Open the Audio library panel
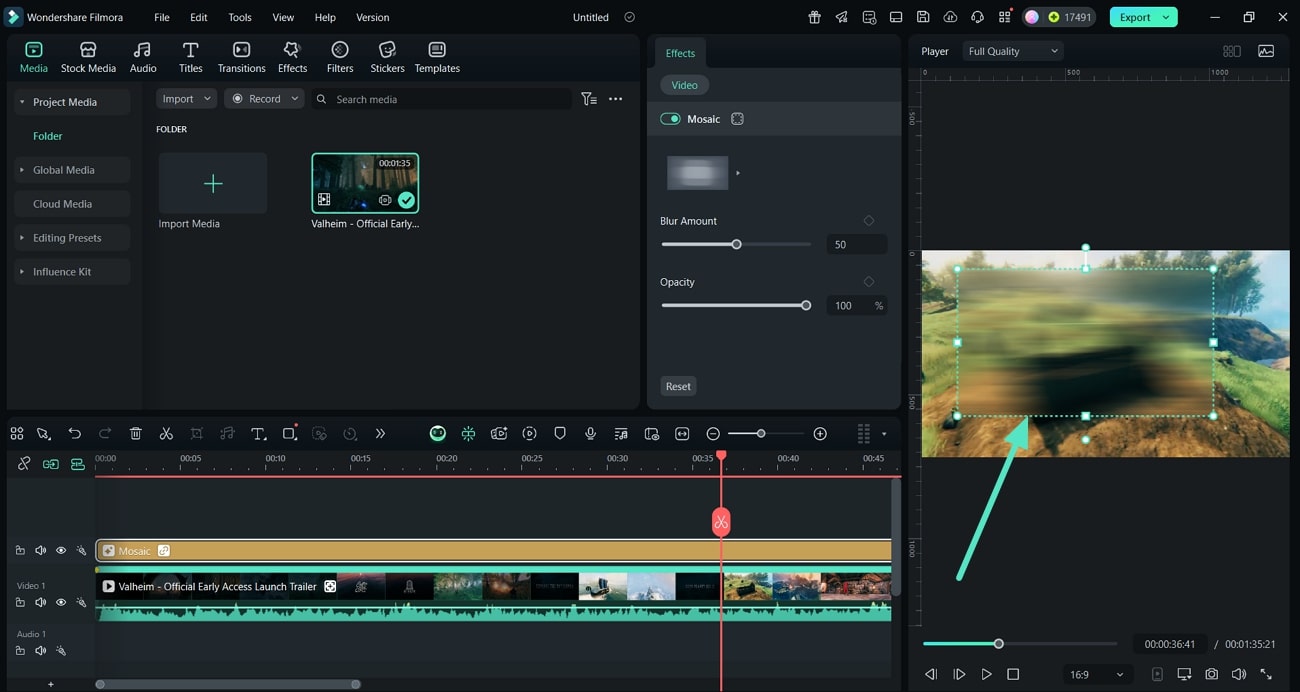 point(143,57)
